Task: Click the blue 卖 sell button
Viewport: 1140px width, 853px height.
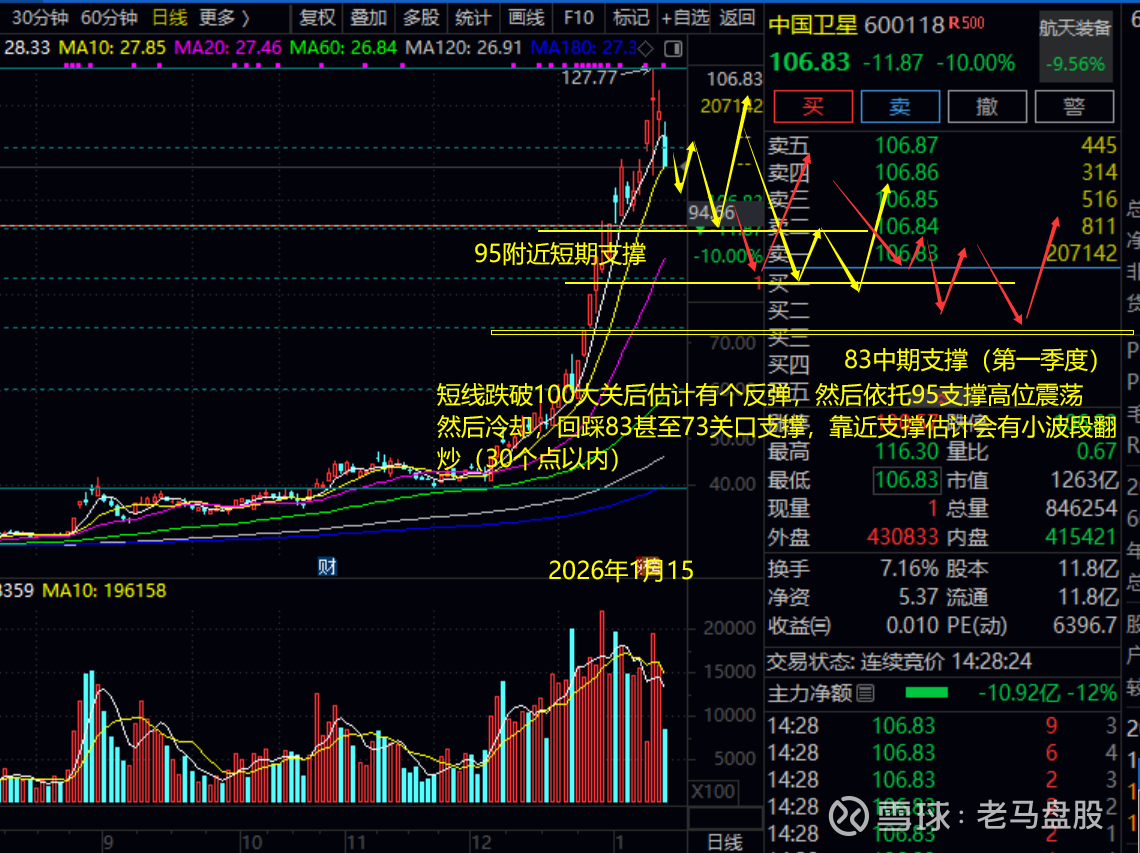Action: 900,107
